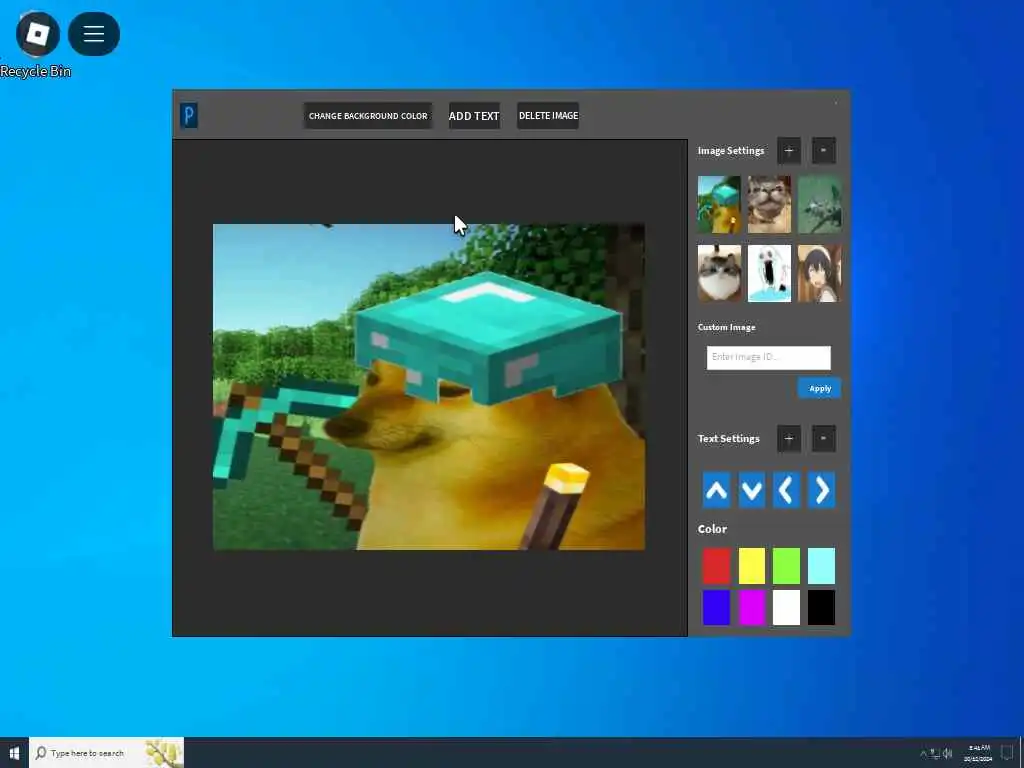This screenshot has height=768, width=1024.
Task: Select the white screaming cartoon thumbnail
Action: pyautogui.click(x=769, y=274)
